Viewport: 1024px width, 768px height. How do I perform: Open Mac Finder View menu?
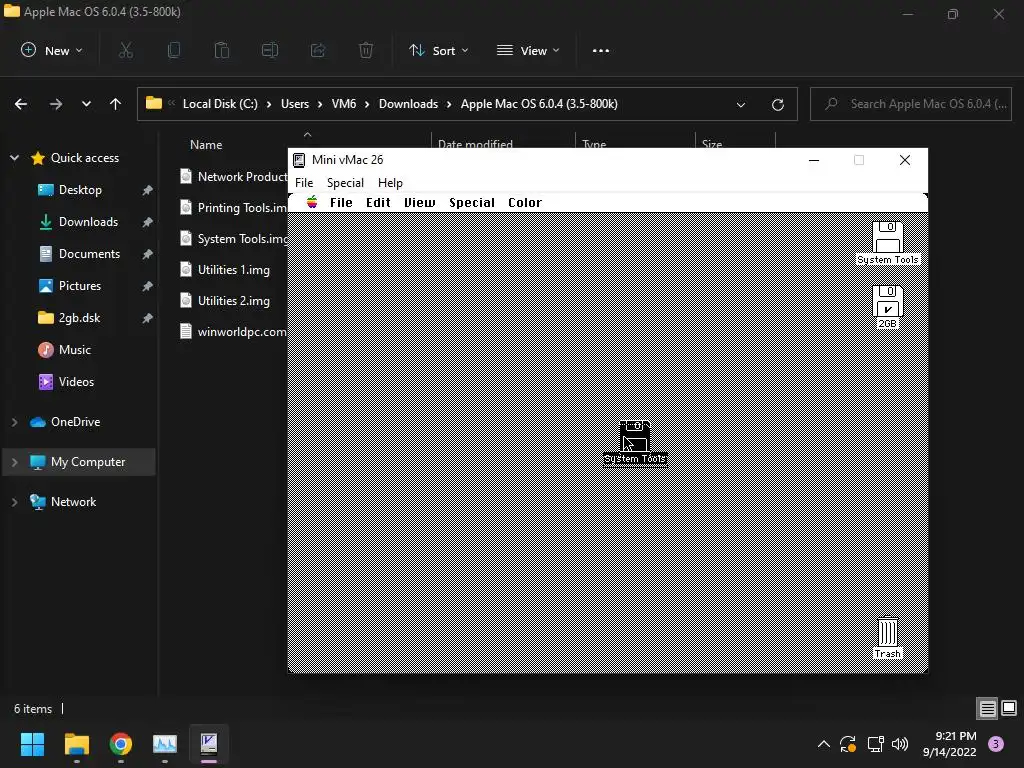point(419,202)
